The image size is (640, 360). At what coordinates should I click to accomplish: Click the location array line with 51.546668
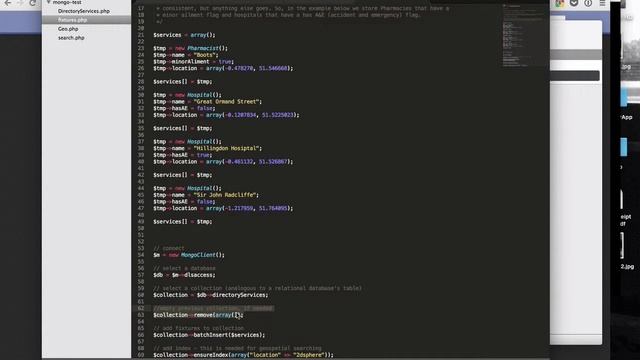click(x=223, y=68)
